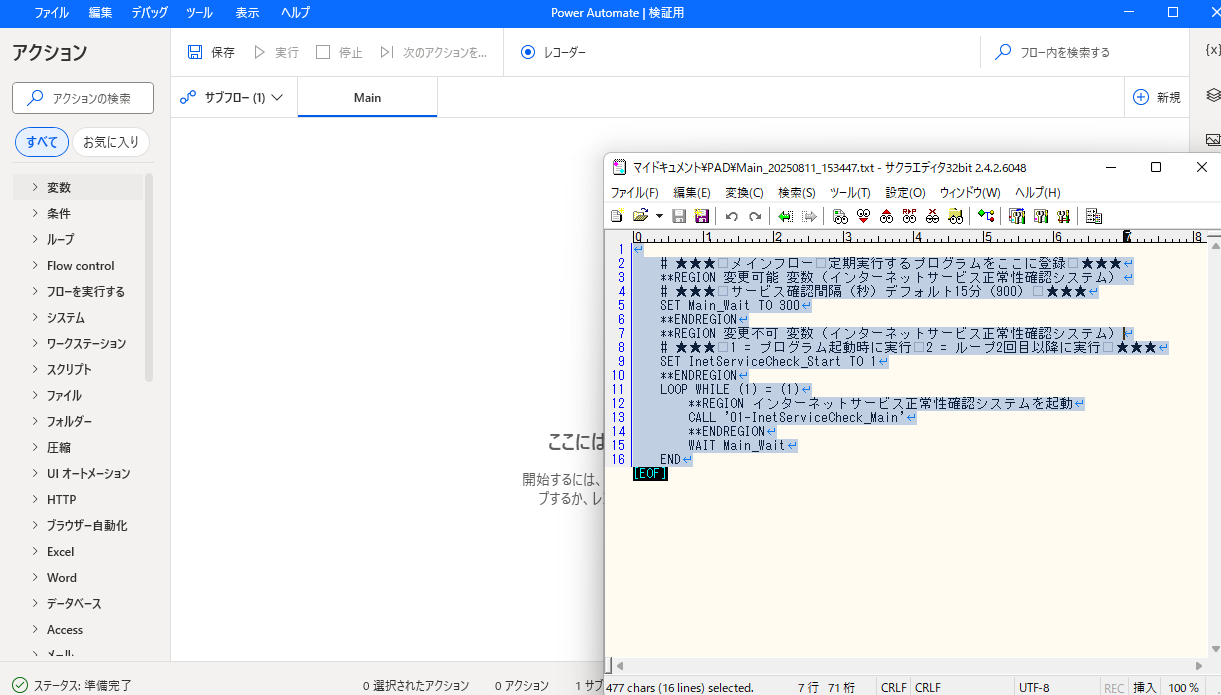The height and width of the screenshot is (695, 1221).
Task: Click the ブラウザー自動化 action group label
Action: (87, 525)
